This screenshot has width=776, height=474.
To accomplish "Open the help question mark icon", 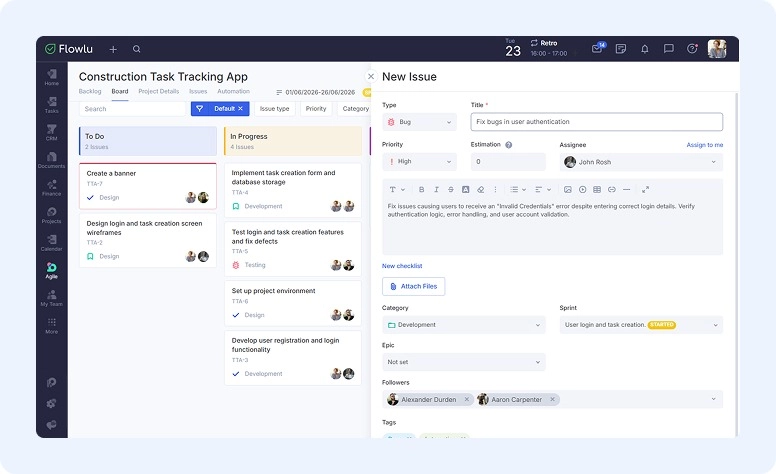I will point(692,48).
